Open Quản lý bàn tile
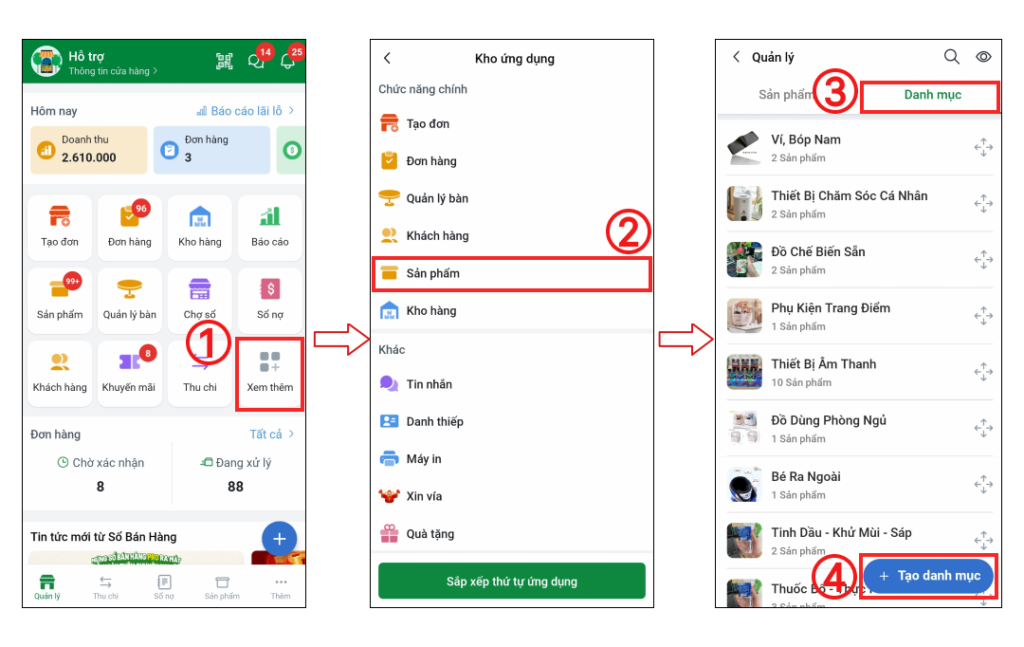1024x647 pixels. [129, 300]
